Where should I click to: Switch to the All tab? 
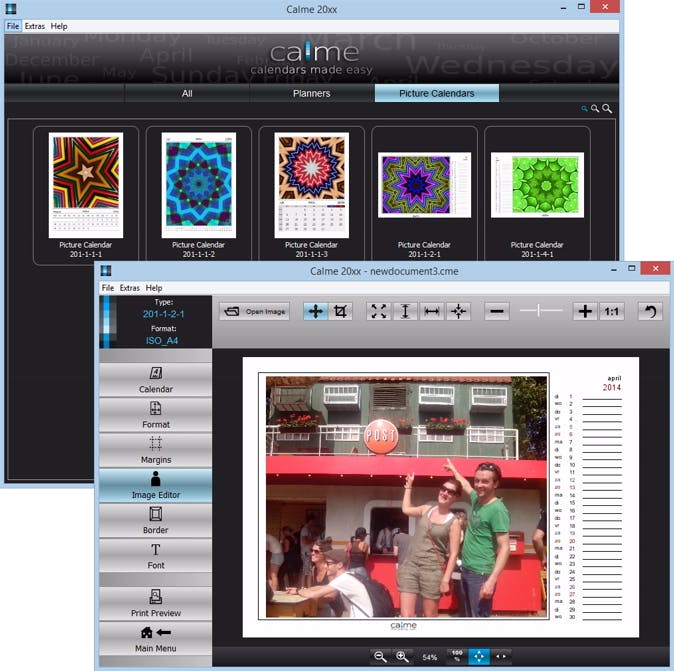[187, 93]
